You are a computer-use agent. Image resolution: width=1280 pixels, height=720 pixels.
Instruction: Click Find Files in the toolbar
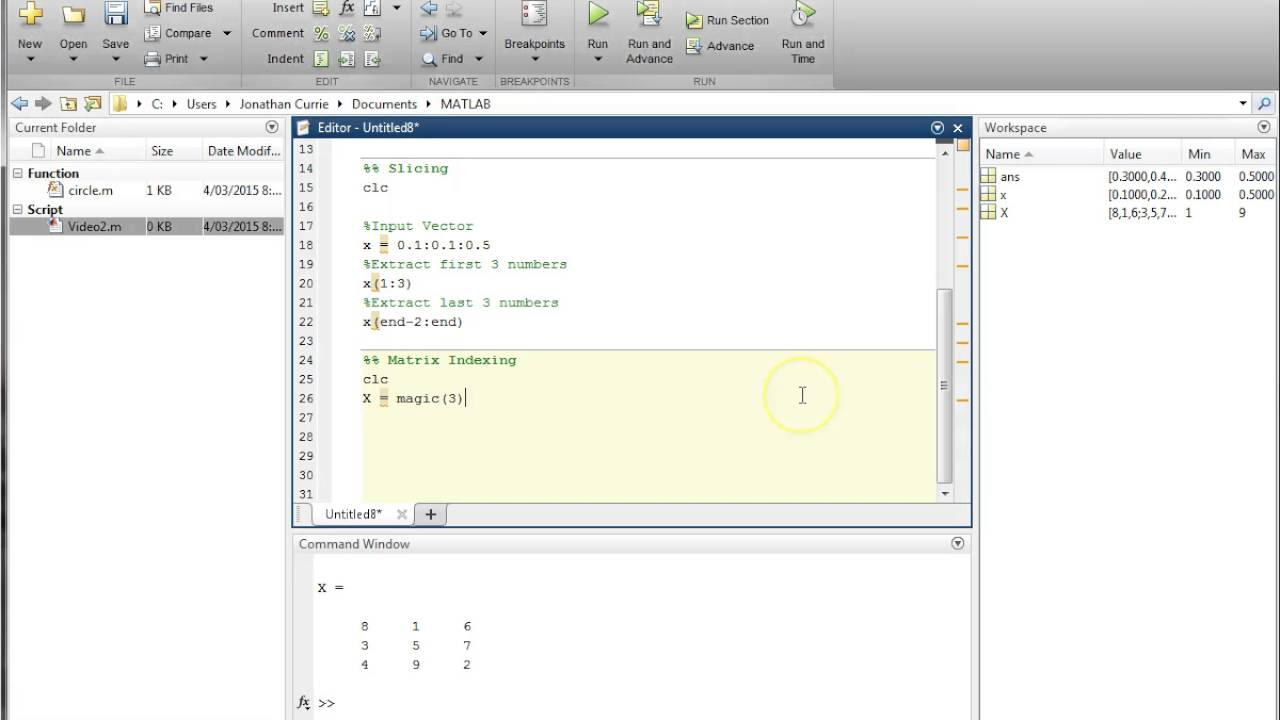(178, 8)
